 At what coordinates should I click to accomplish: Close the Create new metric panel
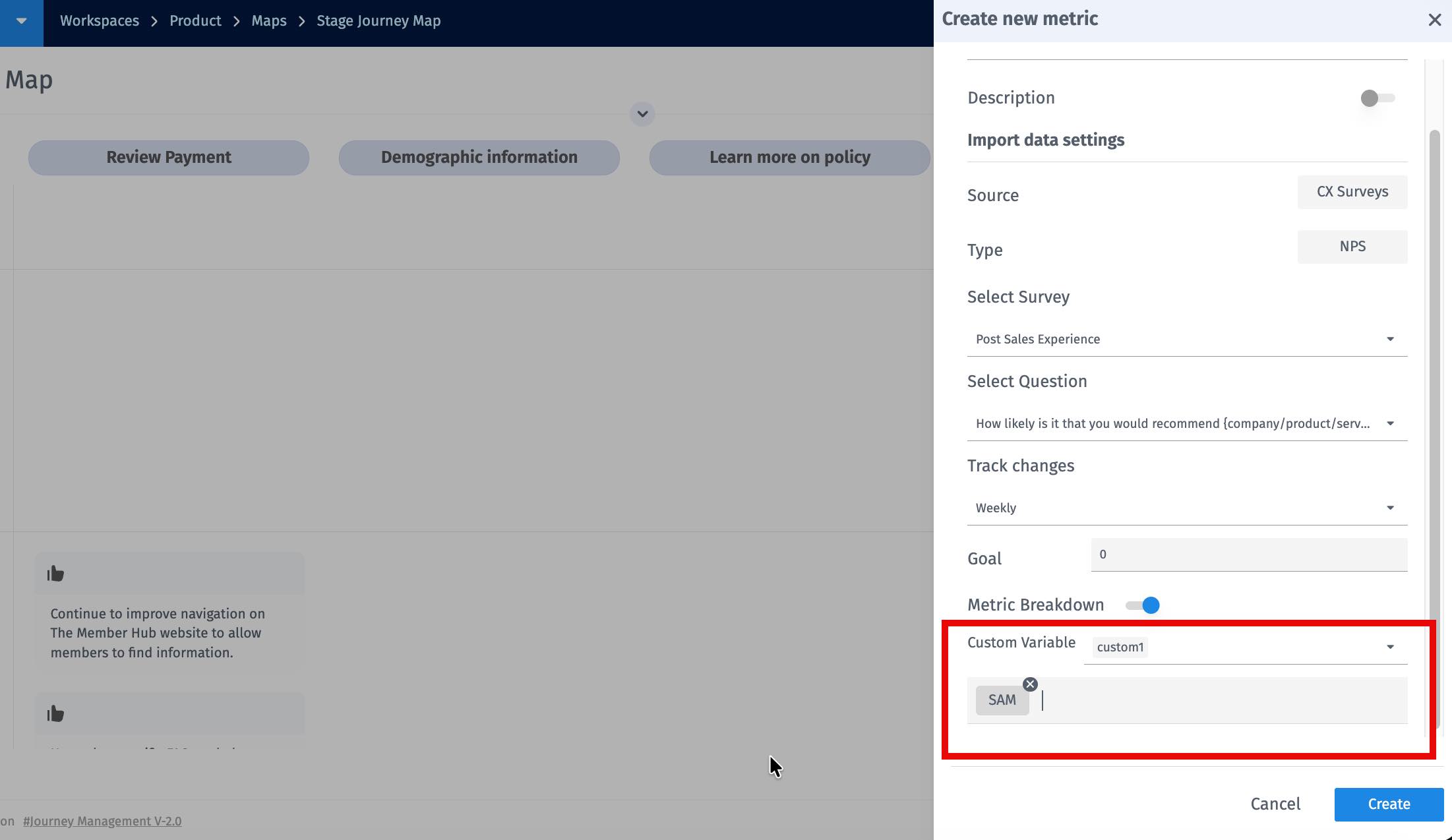1435,19
